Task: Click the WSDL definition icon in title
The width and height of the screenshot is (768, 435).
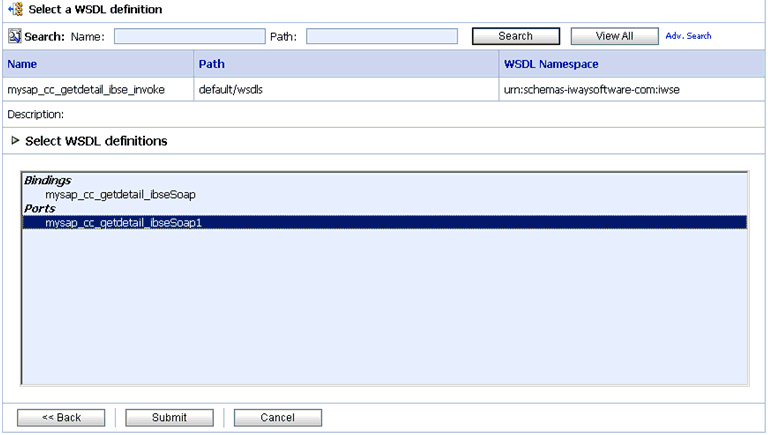Action: point(15,9)
